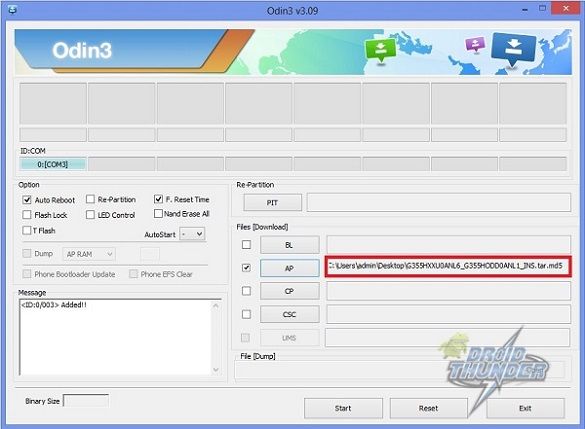Tick the checkbox next to CP

(246, 291)
